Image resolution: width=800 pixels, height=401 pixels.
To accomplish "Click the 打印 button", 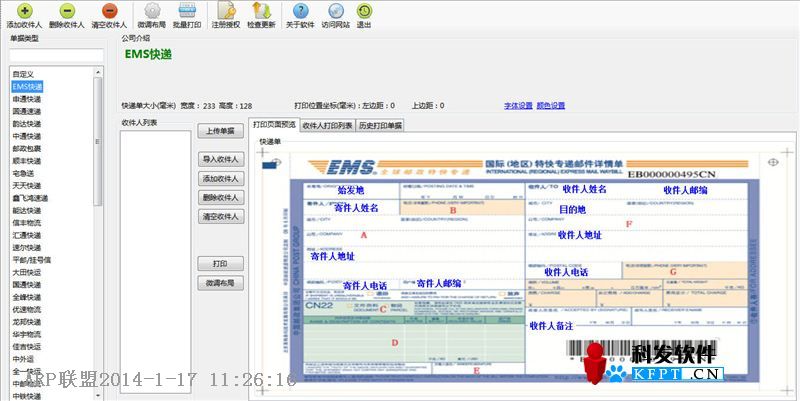I will (x=220, y=264).
